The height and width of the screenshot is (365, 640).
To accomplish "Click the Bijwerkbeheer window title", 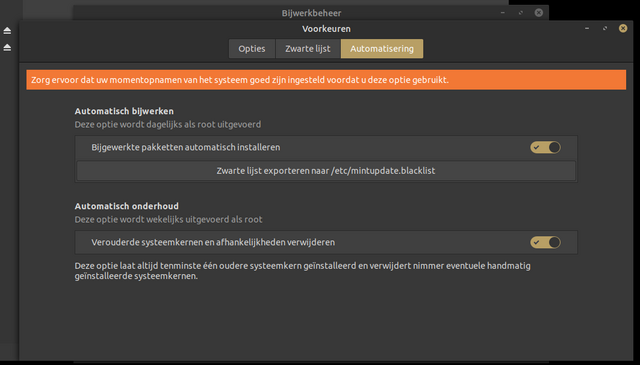I will click(311, 13).
